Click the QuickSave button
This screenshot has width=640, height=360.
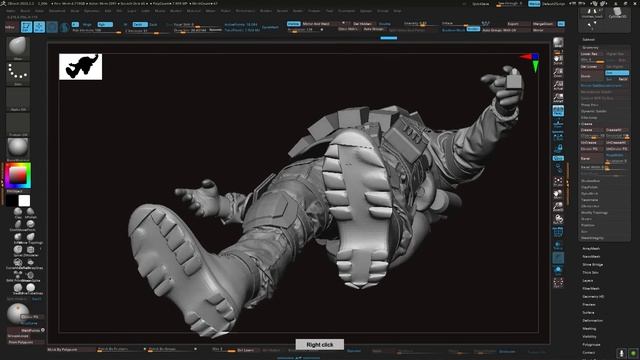click(481, 4)
